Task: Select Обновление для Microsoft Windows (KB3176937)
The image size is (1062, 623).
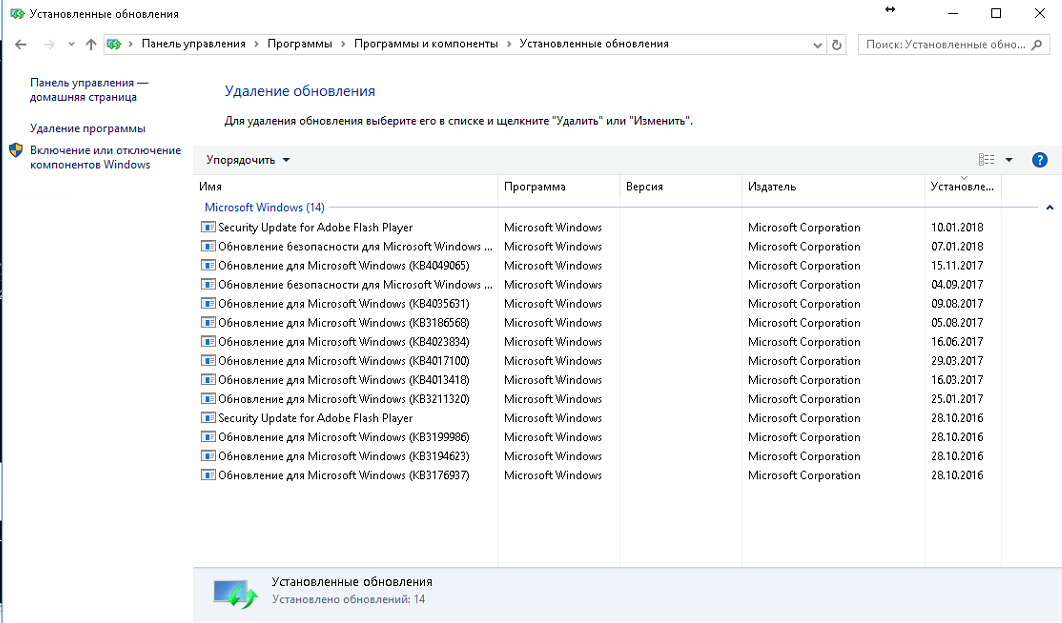Action: tap(343, 475)
